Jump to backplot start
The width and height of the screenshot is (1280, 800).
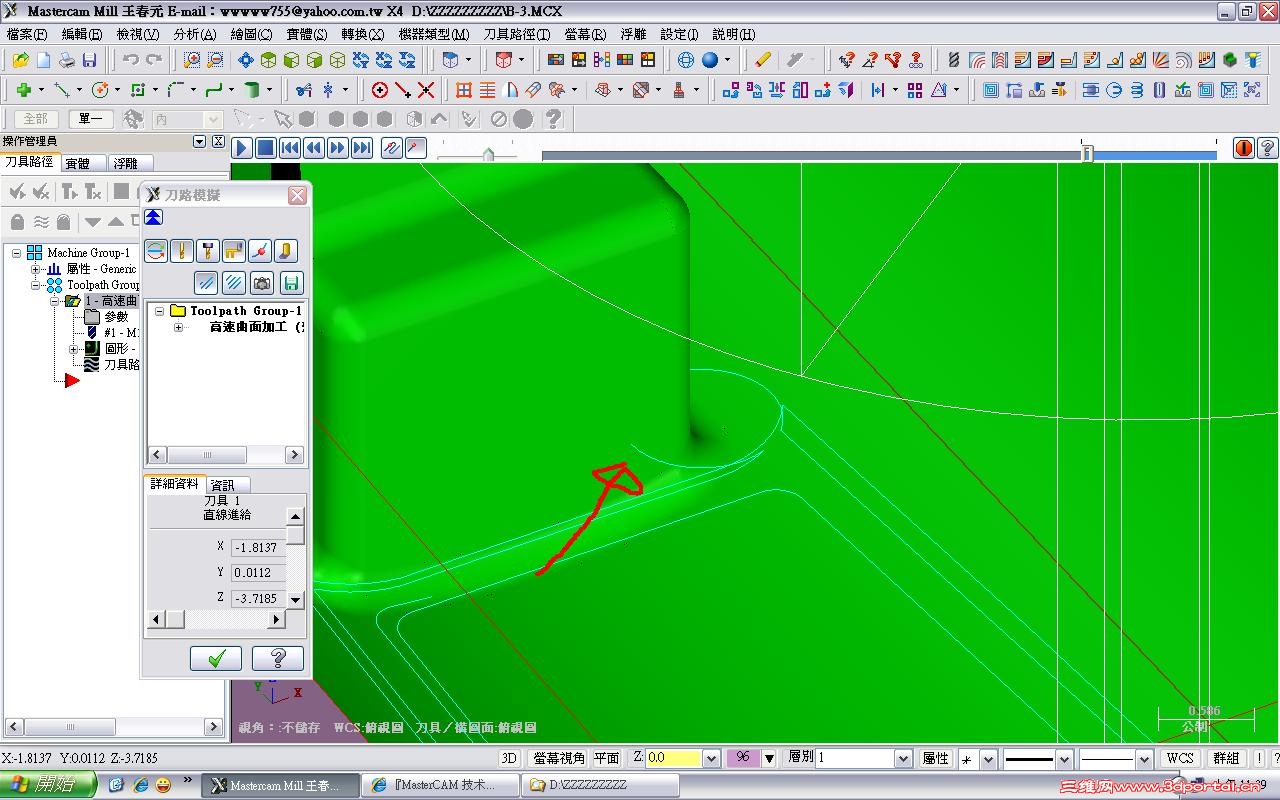pyautogui.click(x=290, y=148)
